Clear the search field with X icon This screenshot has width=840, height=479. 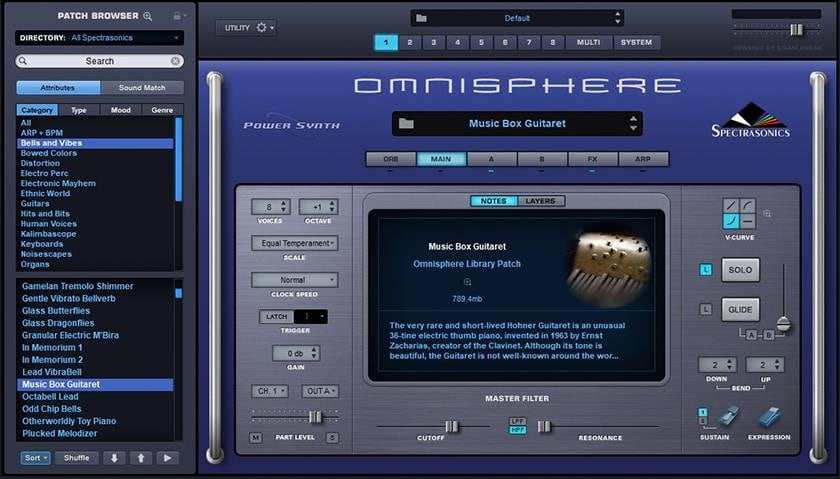tap(175, 61)
